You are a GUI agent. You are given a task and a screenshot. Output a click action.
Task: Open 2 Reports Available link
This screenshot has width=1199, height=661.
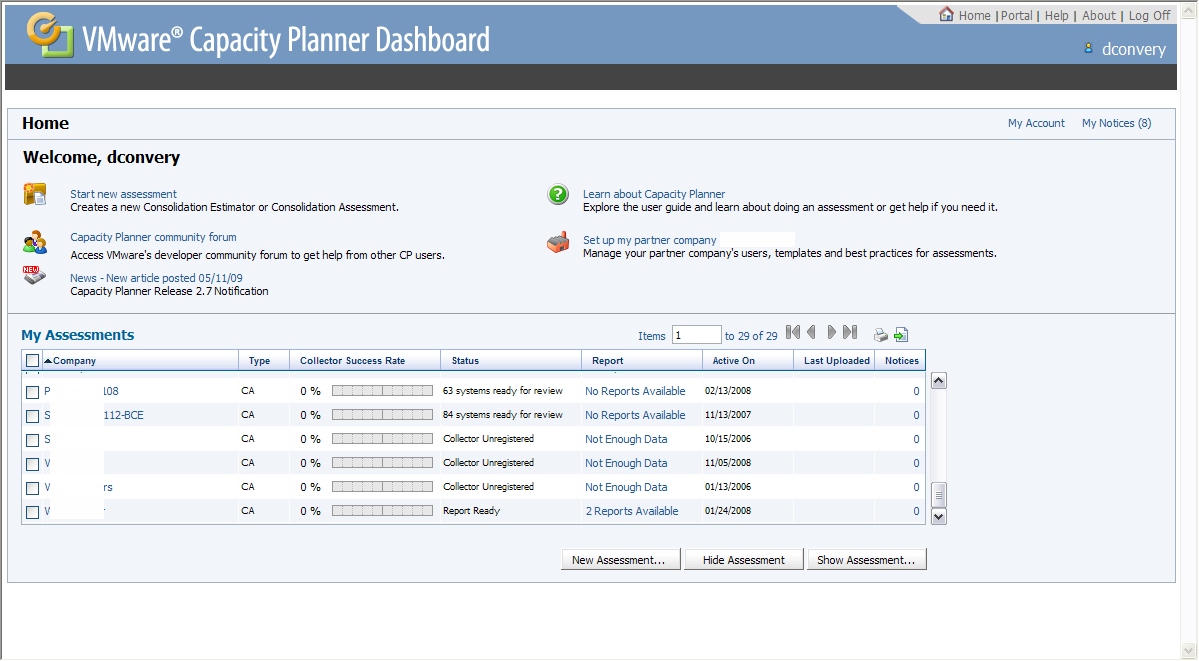(x=632, y=511)
